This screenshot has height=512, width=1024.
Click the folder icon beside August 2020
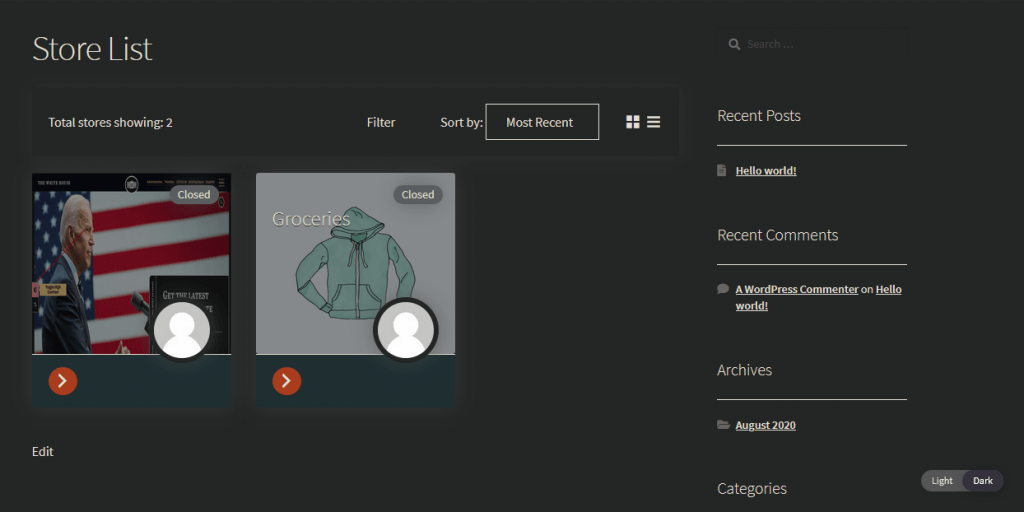724,424
